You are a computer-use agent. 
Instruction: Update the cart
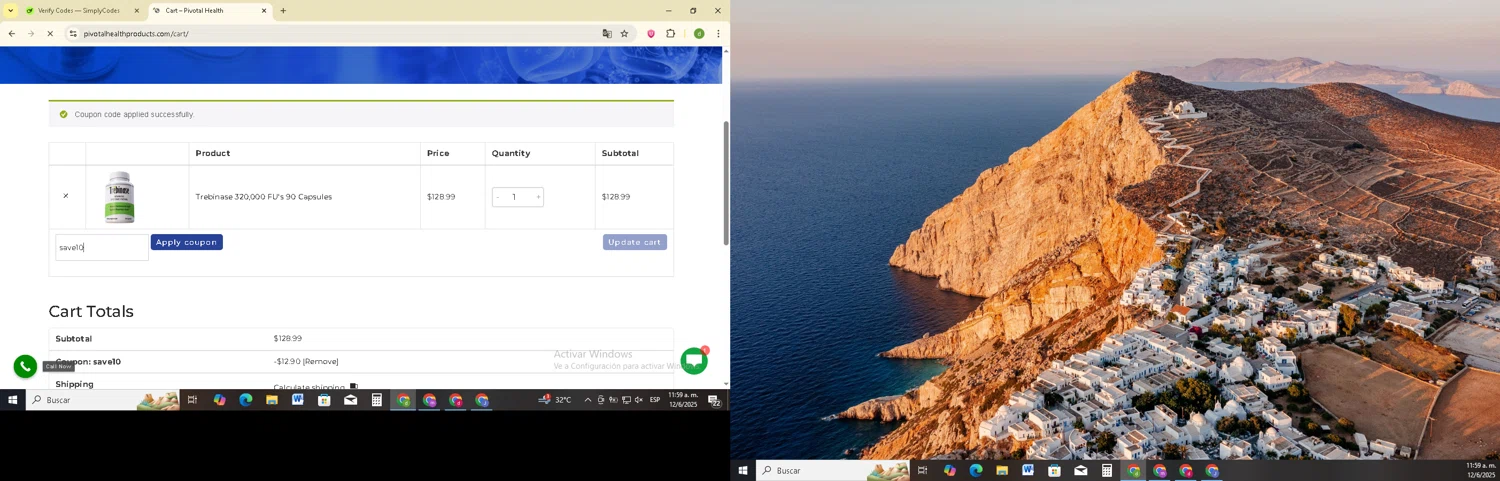635,242
